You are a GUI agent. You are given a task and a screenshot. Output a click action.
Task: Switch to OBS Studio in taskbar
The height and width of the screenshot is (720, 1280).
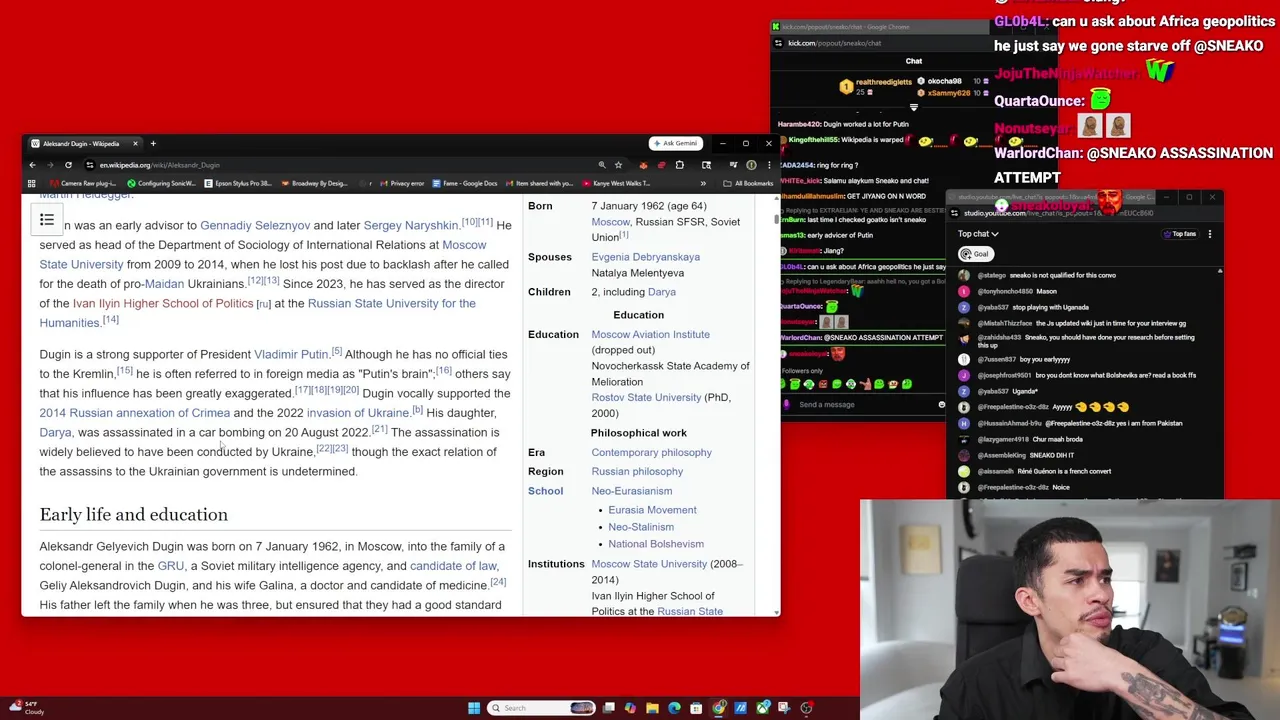807,708
